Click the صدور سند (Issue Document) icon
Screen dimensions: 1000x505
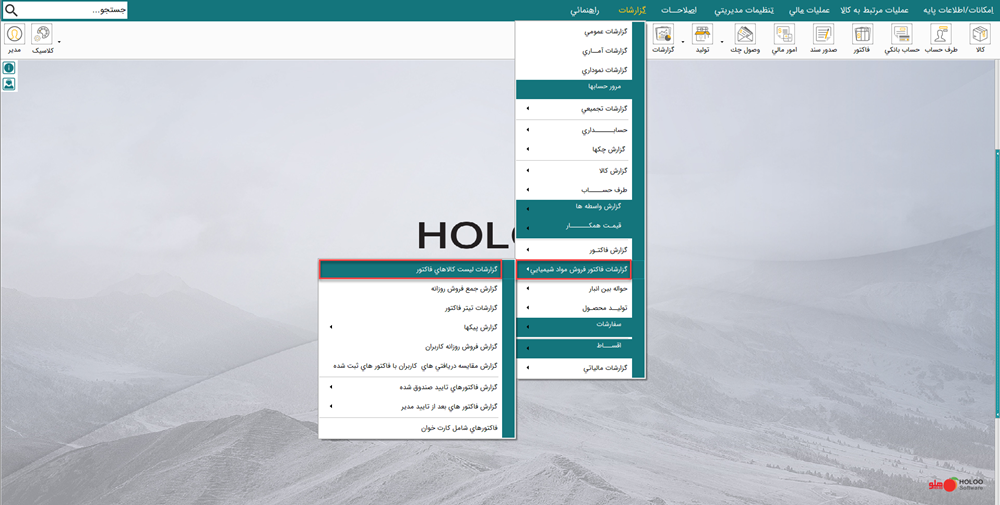pyautogui.click(x=823, y=38)
